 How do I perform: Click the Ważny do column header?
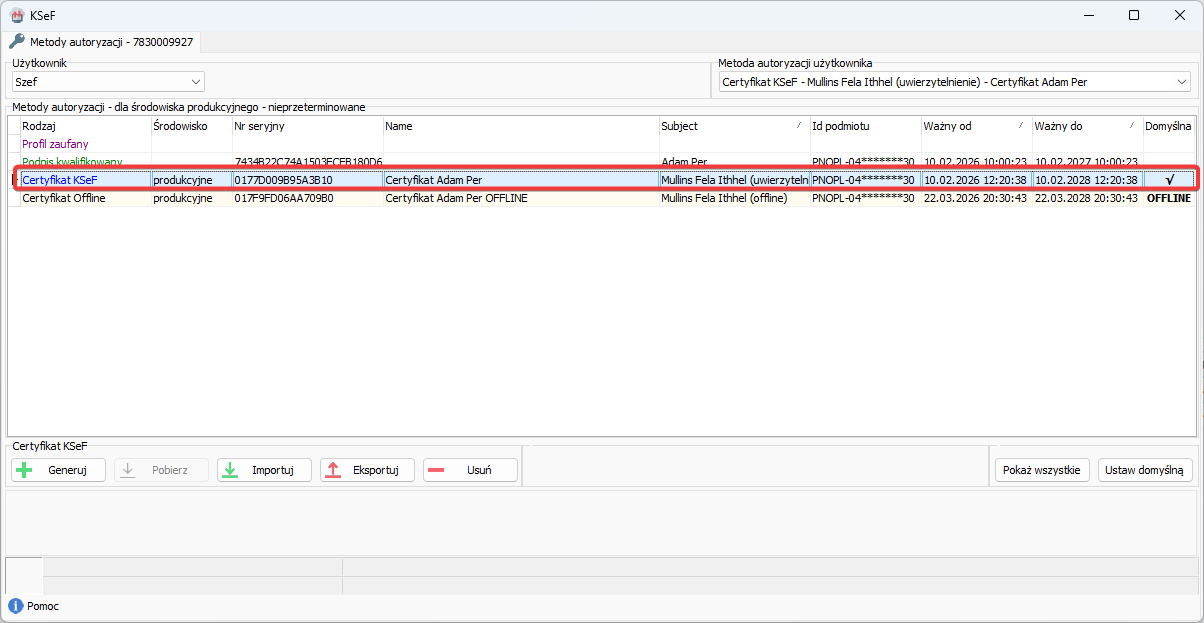[x=1086, y=126]
